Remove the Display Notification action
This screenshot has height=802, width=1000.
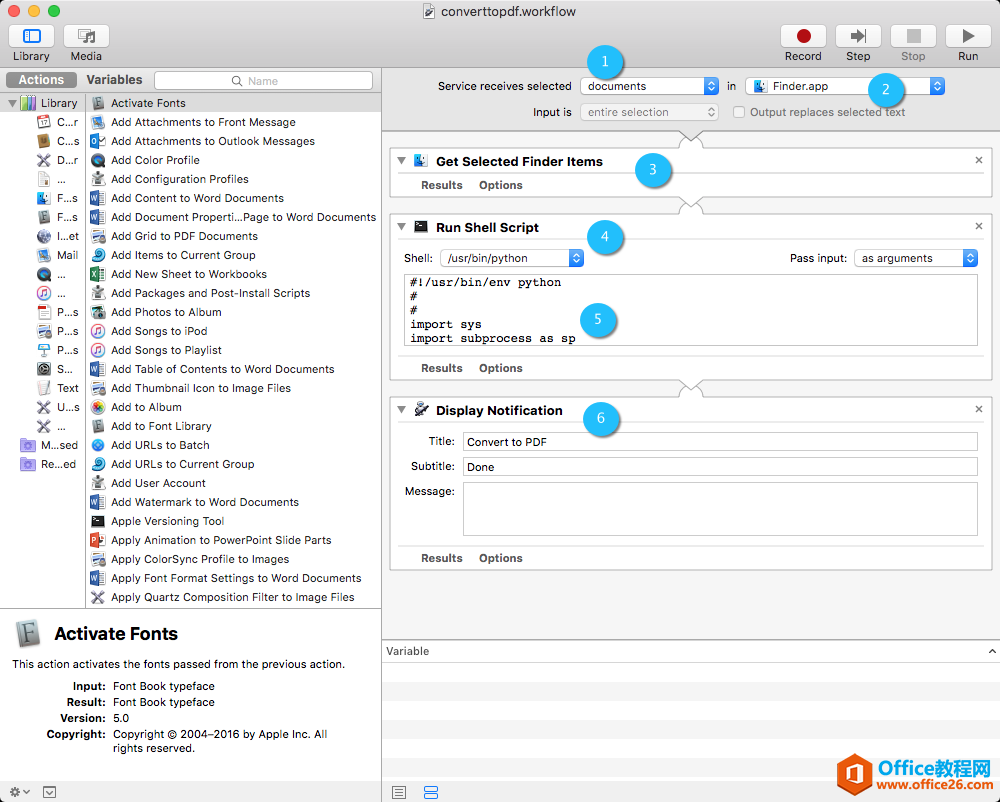979,409
